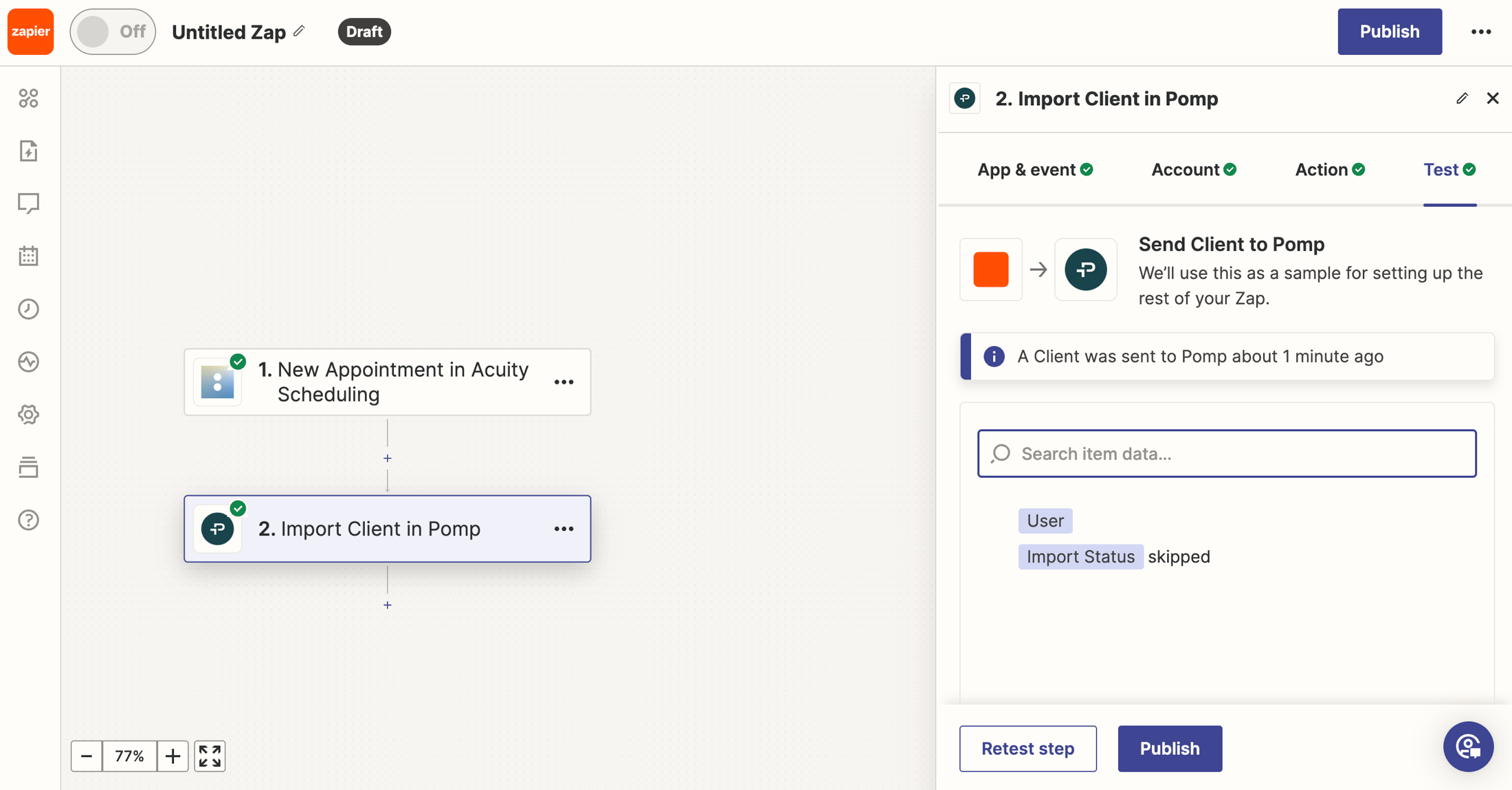Open step 1 Acuity Scheduling options menu
This screenshot has width=1512, height=790.
click(564, 382)
